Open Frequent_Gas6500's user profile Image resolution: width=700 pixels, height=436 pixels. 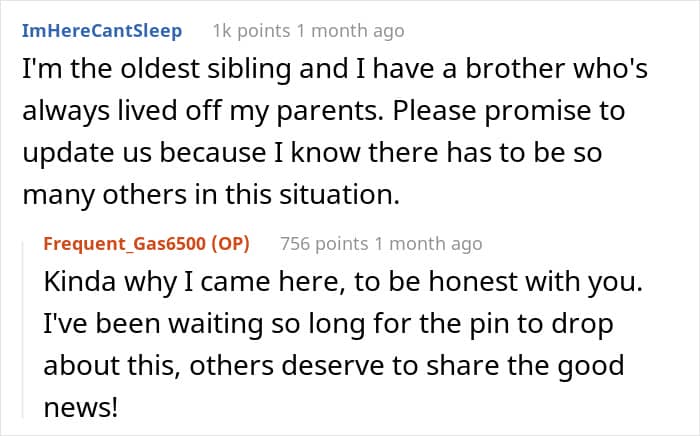(125, 244)
